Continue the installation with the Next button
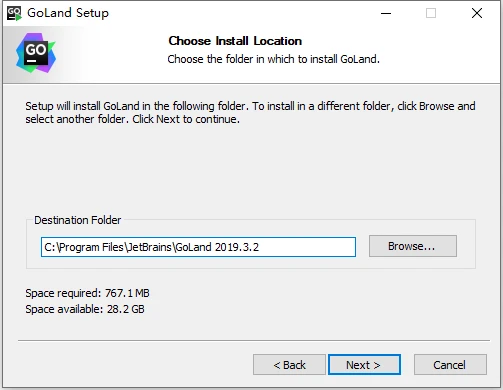Image resolution: width=503 pixels, height=390 pixels. pos(364,365)
